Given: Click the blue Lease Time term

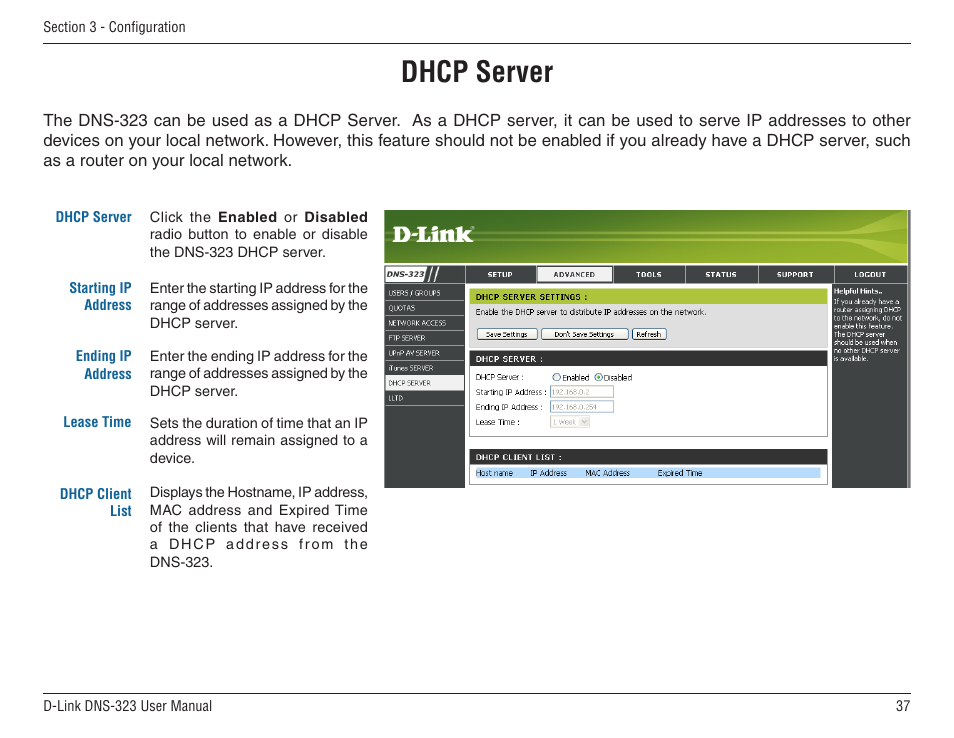Looking at the screenshot, I should [97, 422].
